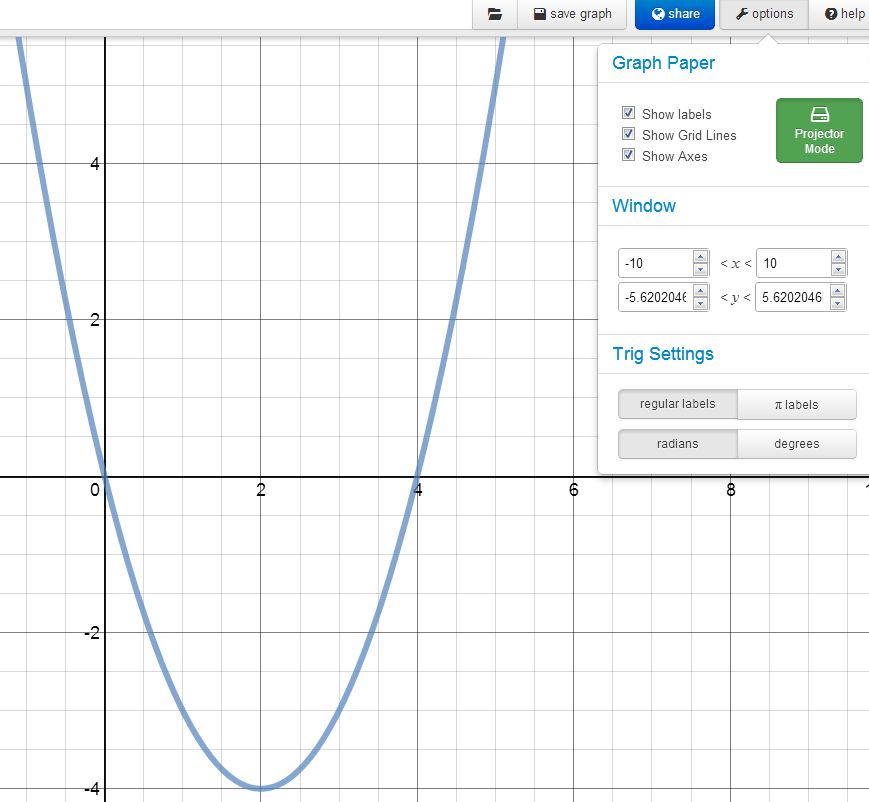Uncheck the Show Axes checkbox
Screen dimensions: 869x802
(628, 155)
